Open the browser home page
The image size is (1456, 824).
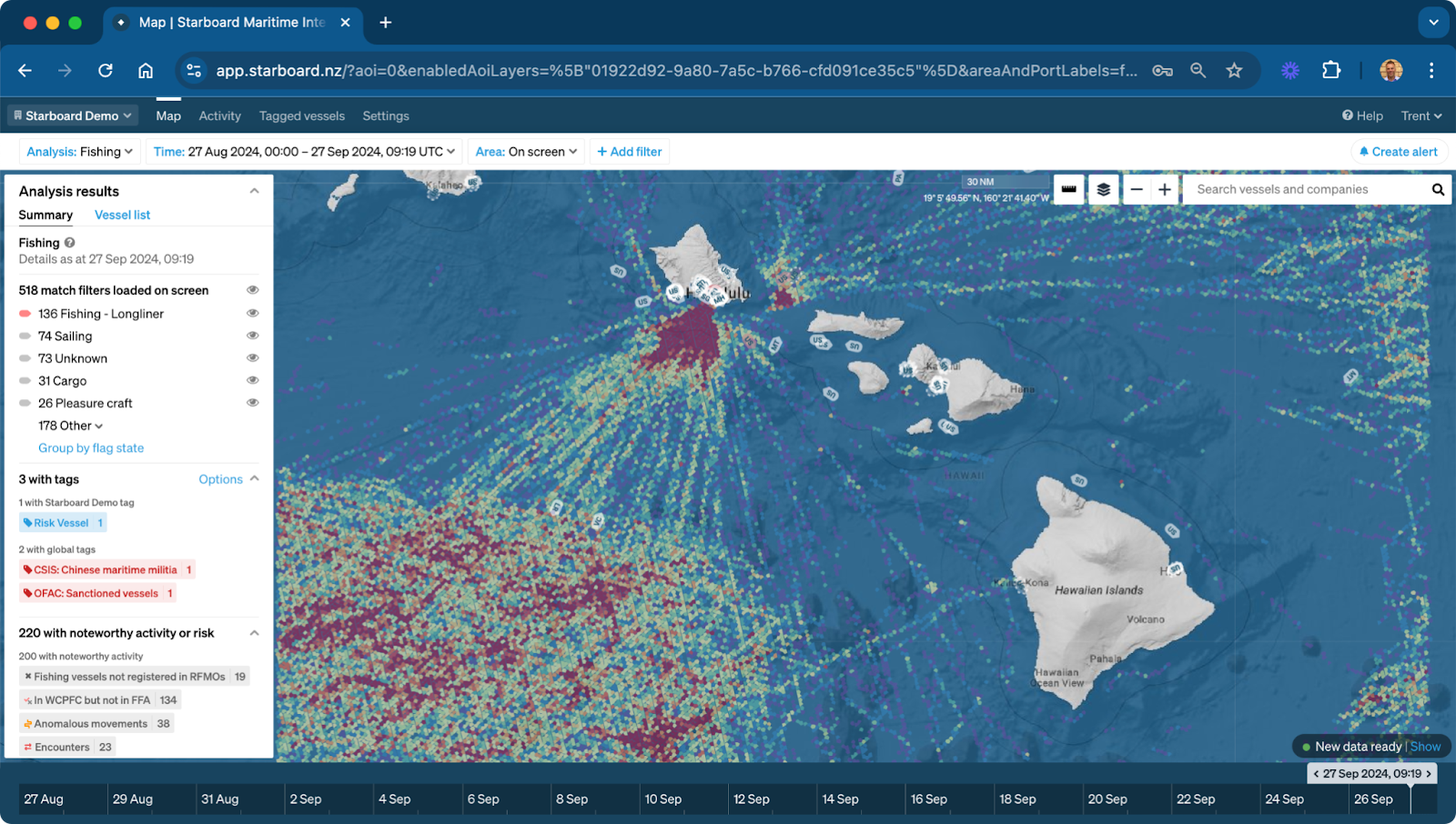click(146, 70)
